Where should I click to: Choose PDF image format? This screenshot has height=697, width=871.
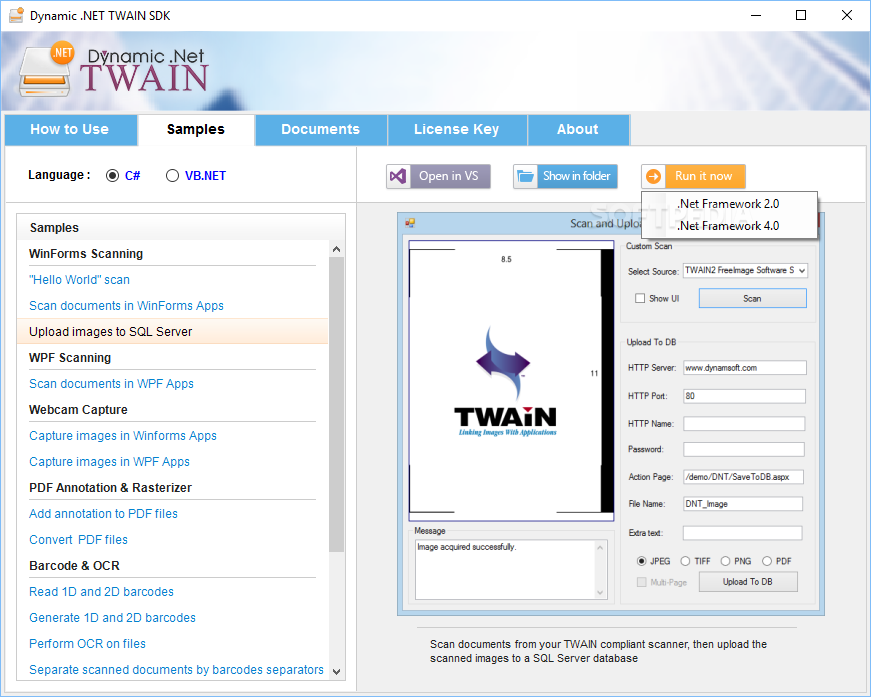tap(767, 561)
